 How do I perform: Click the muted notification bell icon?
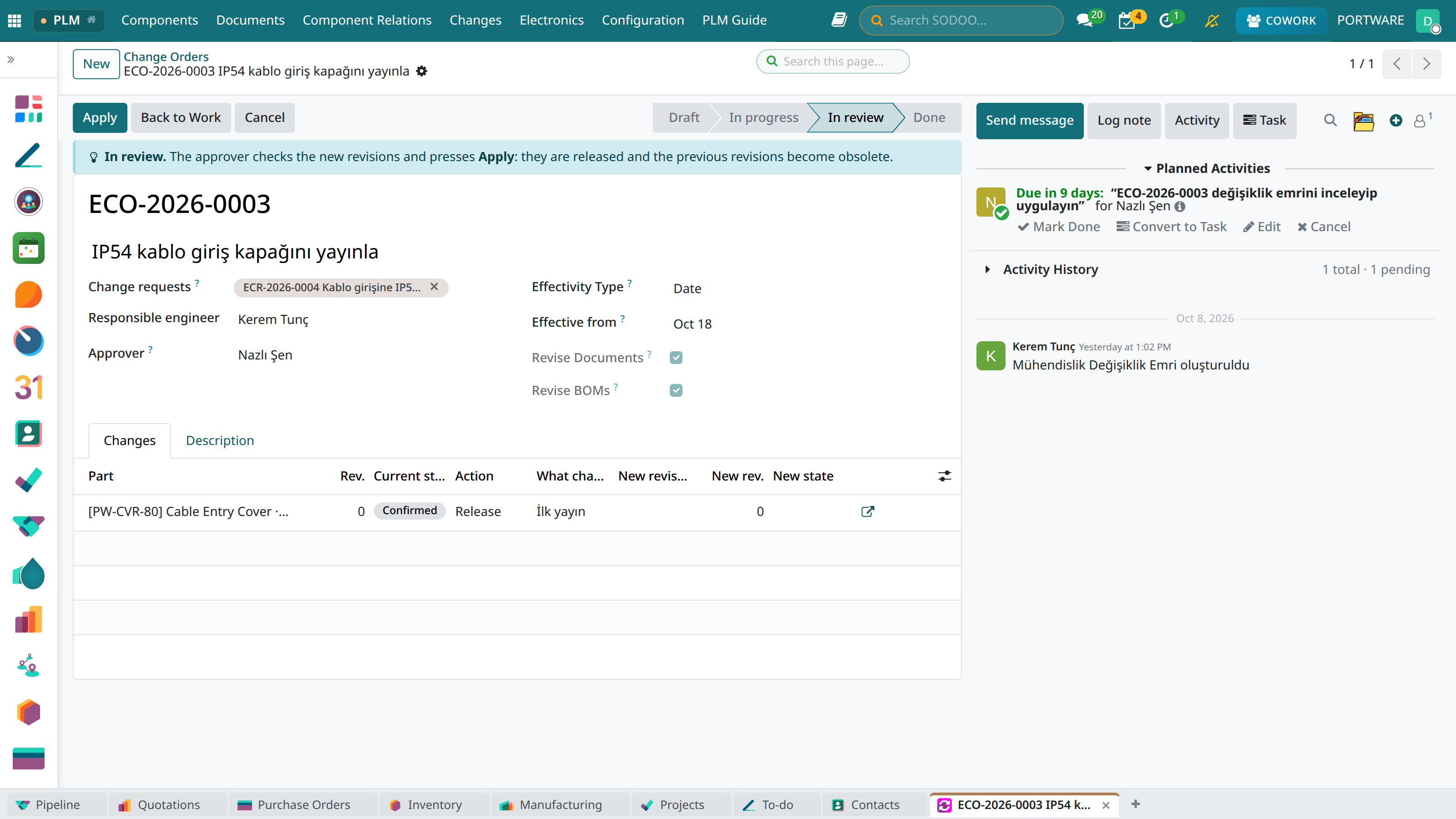(x=1211, y=21)
